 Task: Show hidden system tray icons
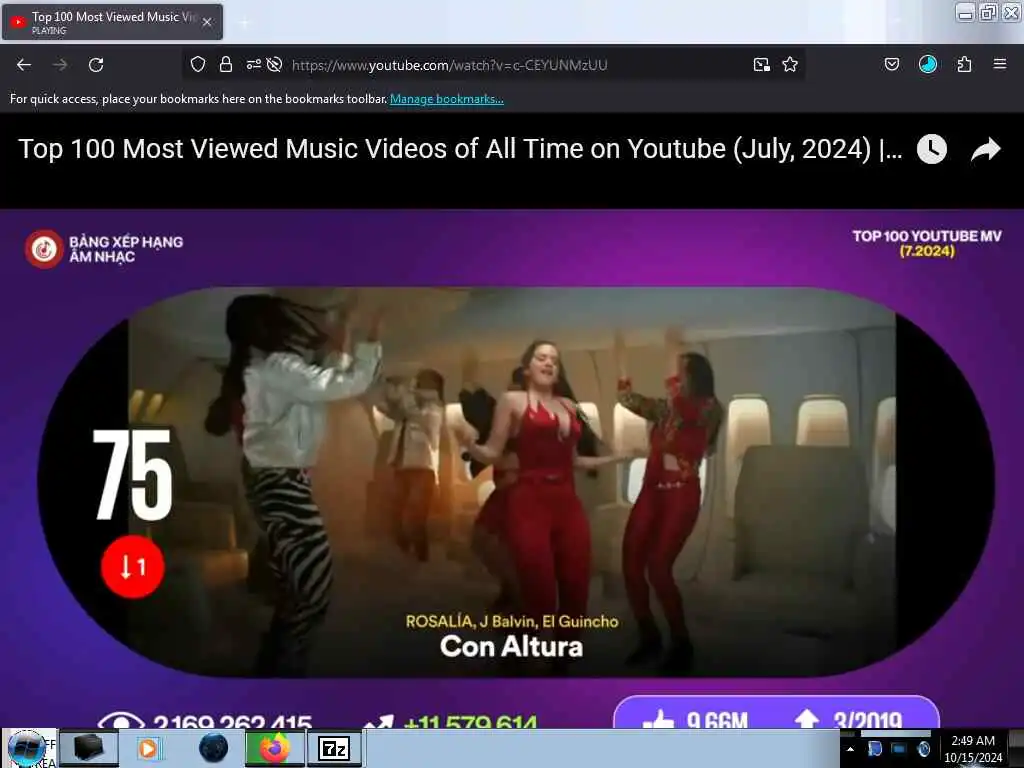[x=850, y=749]
